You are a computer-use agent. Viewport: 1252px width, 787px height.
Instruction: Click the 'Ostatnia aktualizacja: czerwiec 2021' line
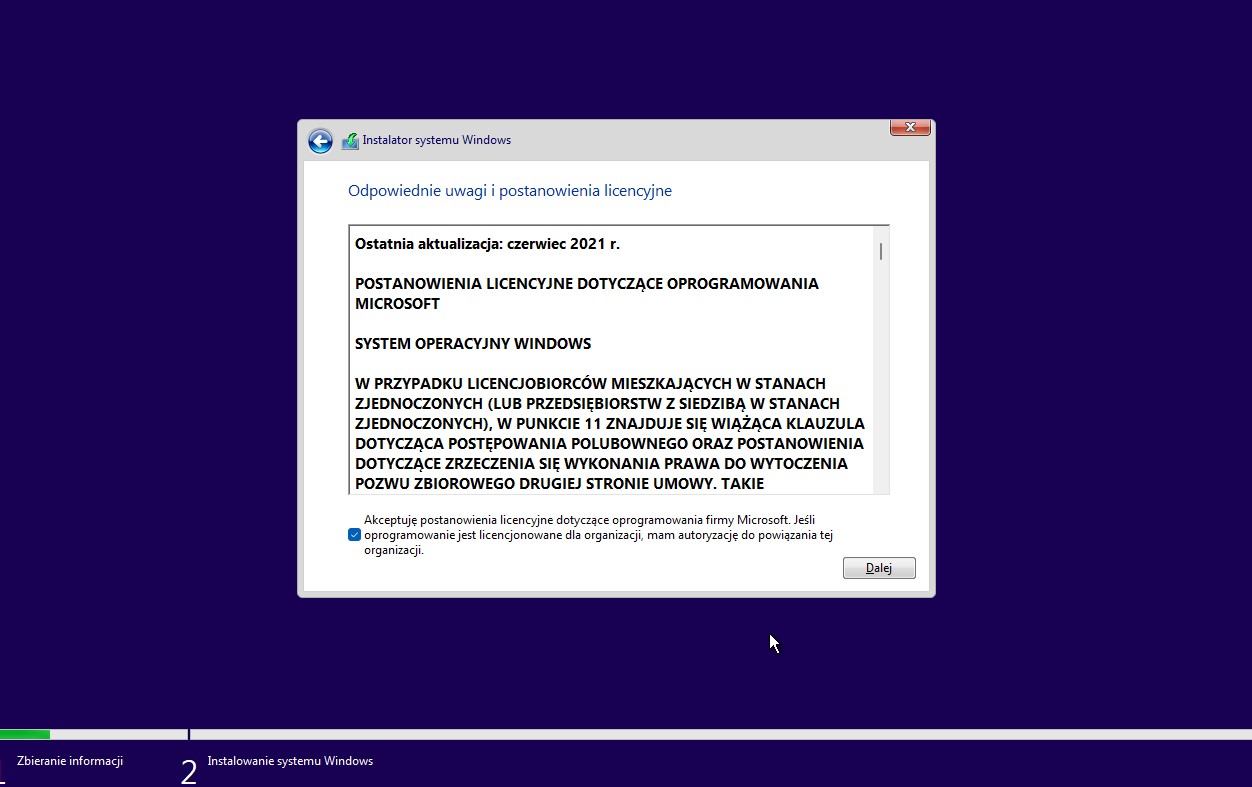[487, 244]
